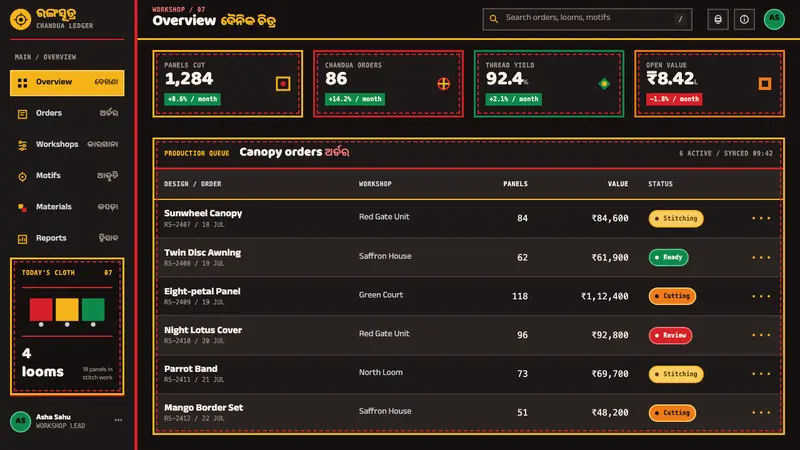Open the Motifs menu item
Viewport: 800px width, 450px height.
(x=67, y=176)
